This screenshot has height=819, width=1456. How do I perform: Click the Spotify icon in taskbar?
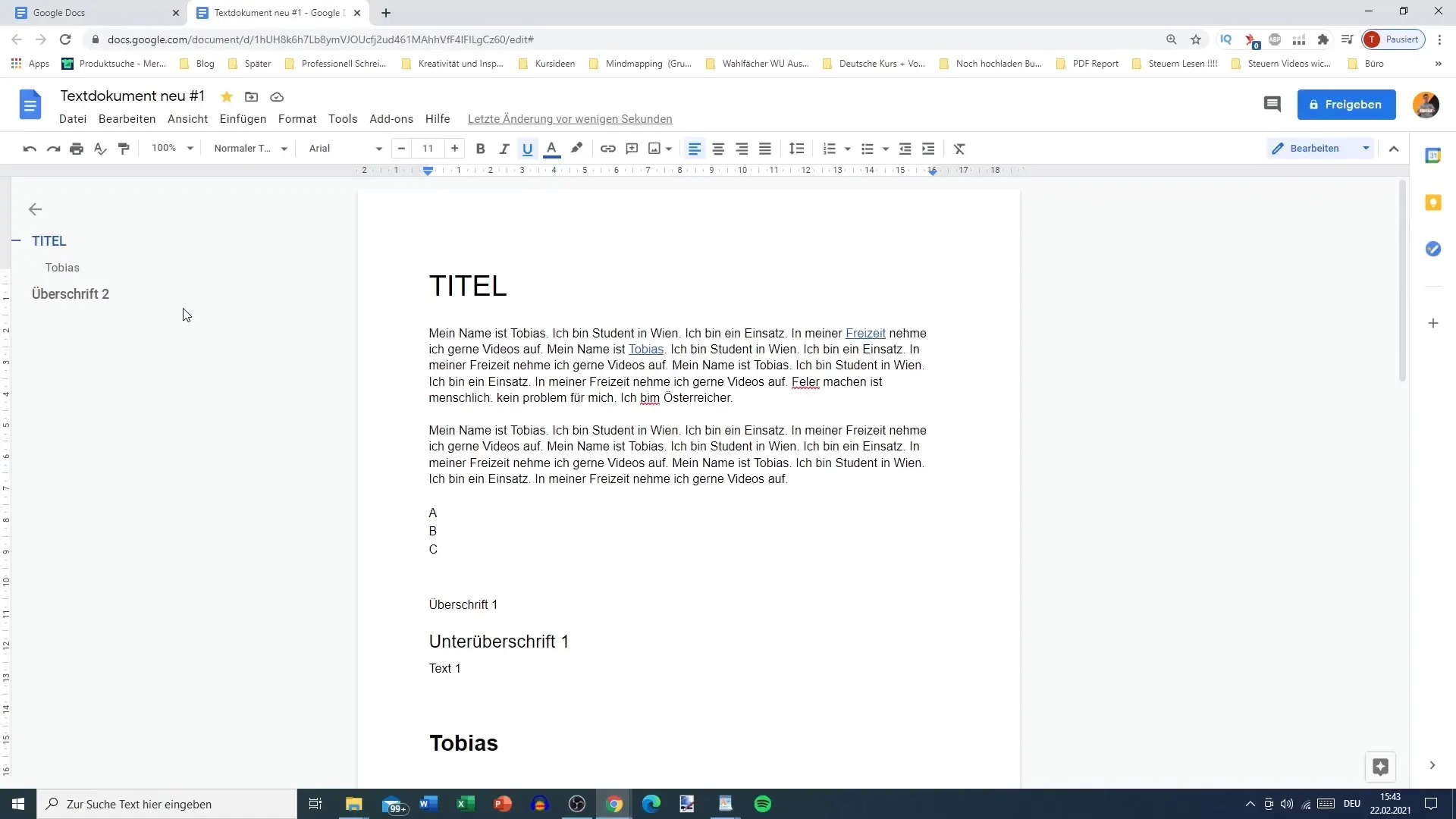point(762,804)
